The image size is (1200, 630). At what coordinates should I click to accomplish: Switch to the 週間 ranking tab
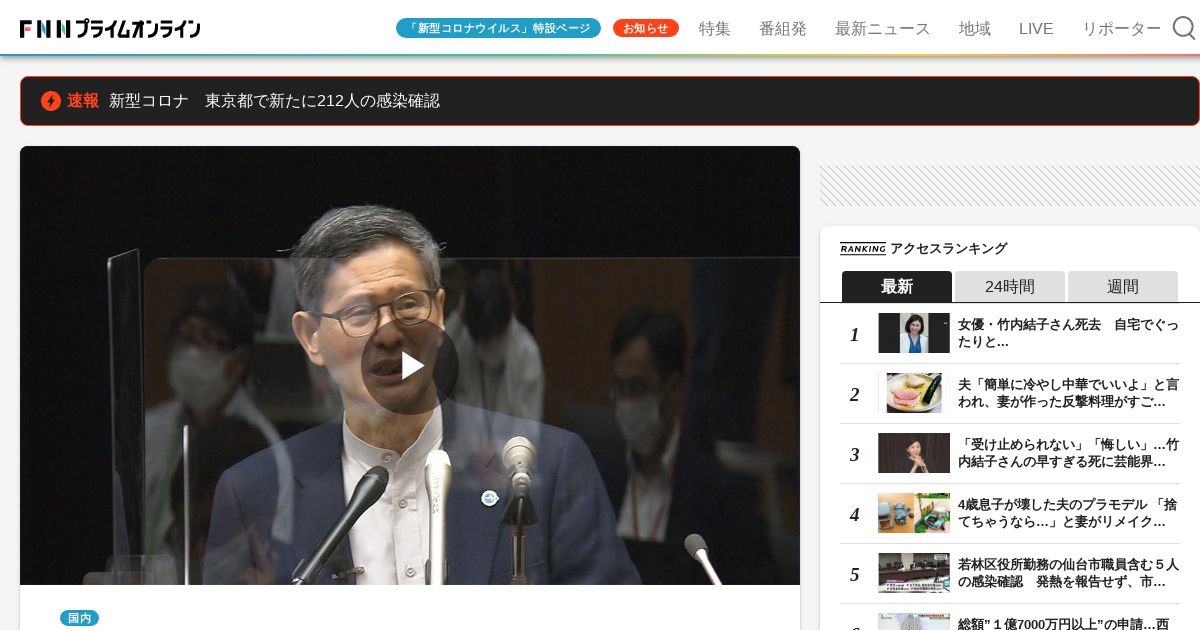click(x=1123, y=286)
